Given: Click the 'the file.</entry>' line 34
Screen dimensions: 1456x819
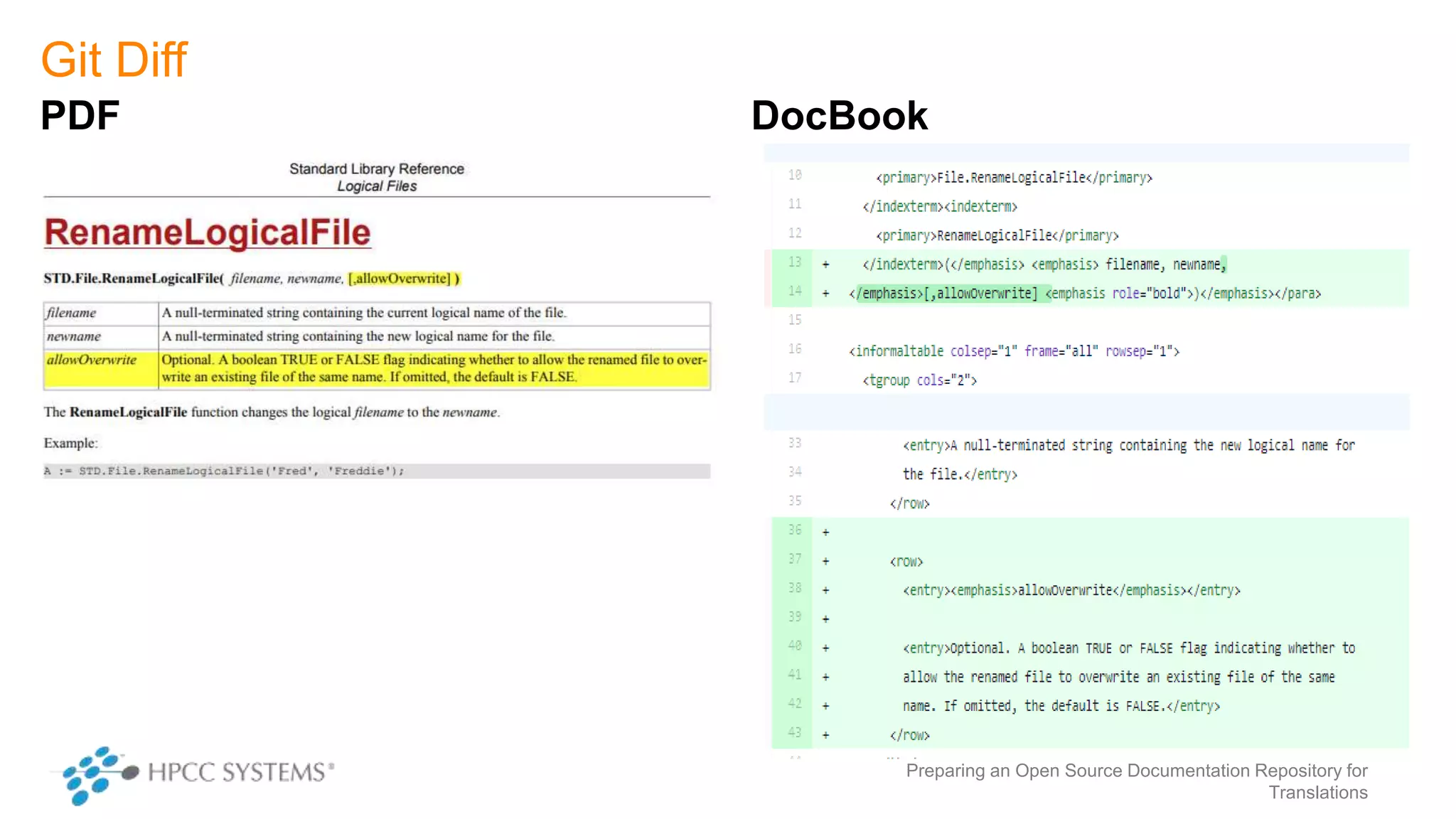Looking at the screenshot, I should click(x=960, y=474).
